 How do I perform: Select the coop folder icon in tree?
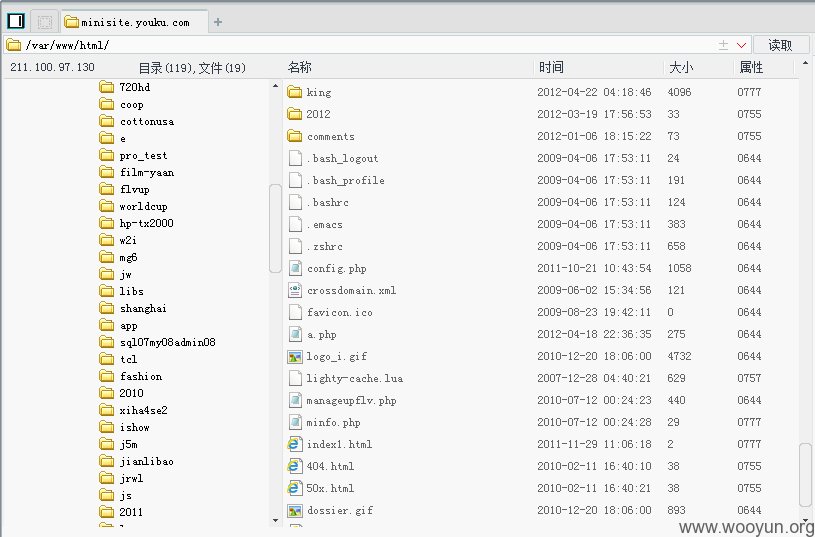[x=107, y=104]
